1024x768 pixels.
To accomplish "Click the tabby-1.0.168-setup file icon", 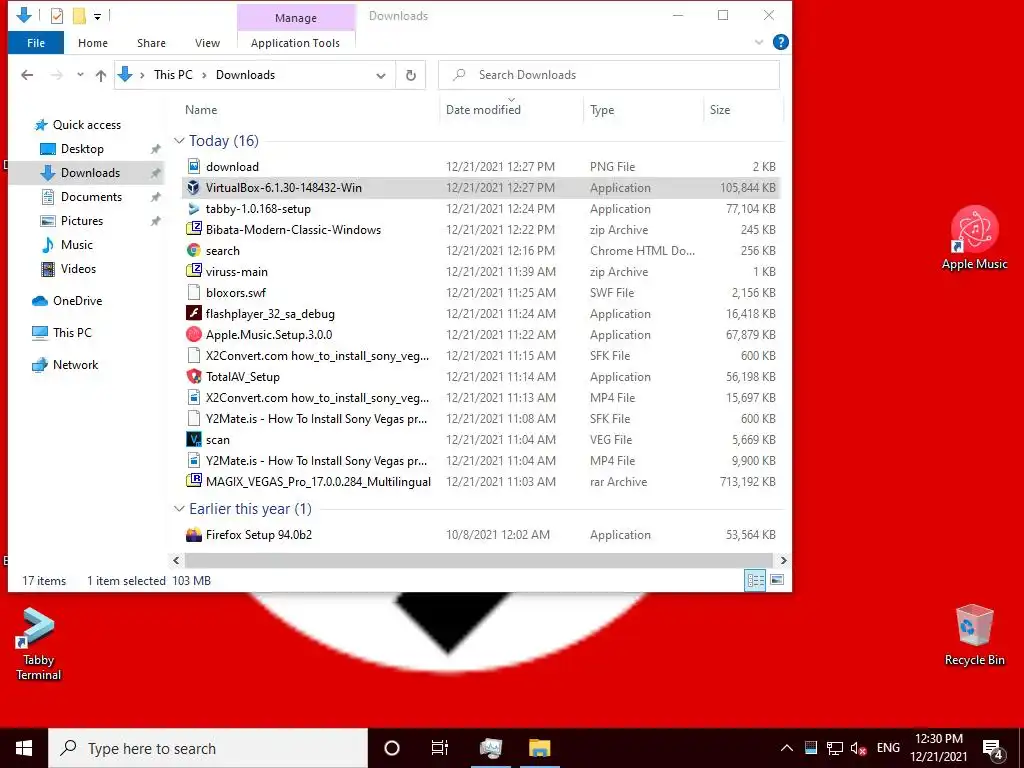I will click(x=193, y=209).
